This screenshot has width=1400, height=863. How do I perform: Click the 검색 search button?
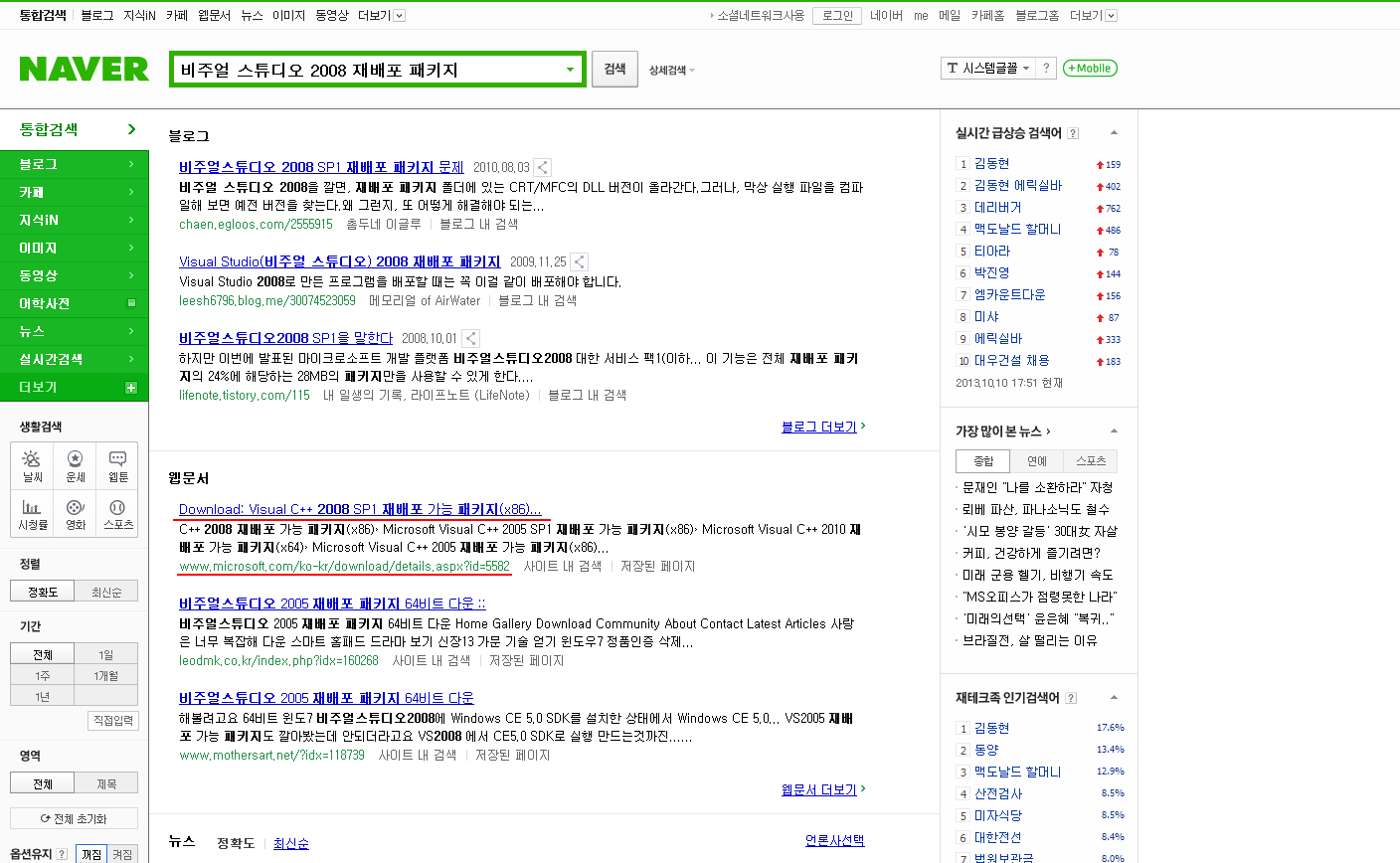[614, 70]
